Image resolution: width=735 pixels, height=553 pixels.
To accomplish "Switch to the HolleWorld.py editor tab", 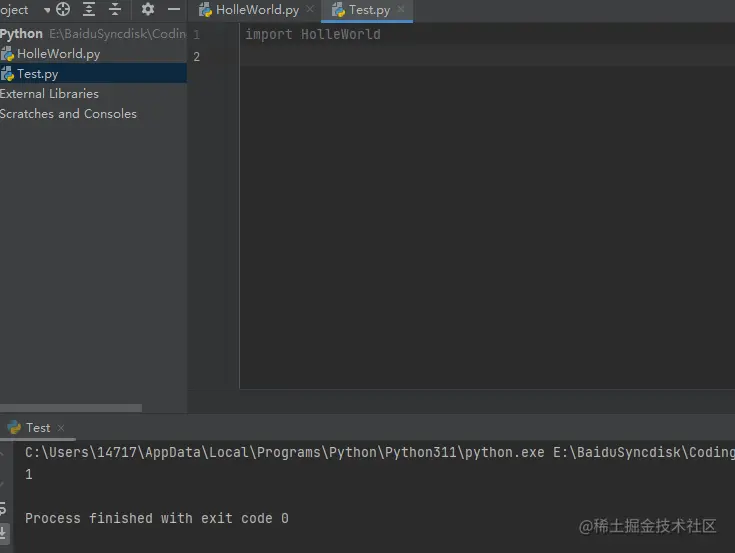I will 257,10.
